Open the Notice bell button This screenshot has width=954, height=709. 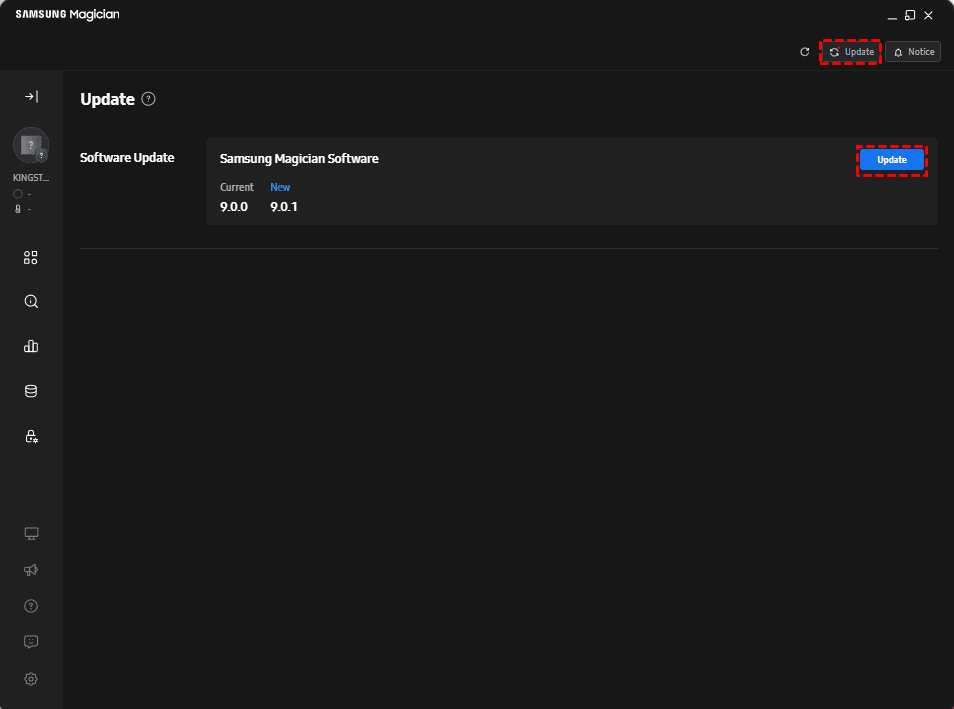click(913, 52)
